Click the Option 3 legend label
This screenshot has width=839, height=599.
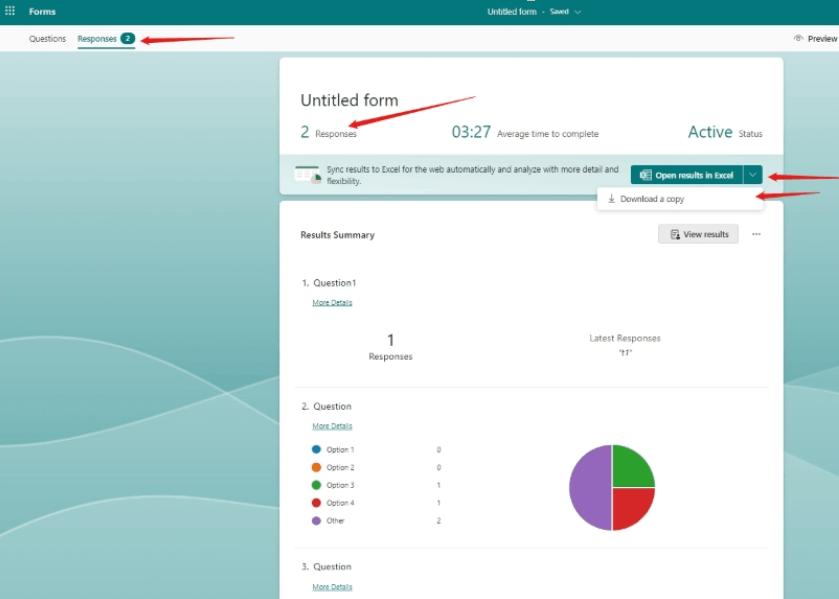pos(340,485)
